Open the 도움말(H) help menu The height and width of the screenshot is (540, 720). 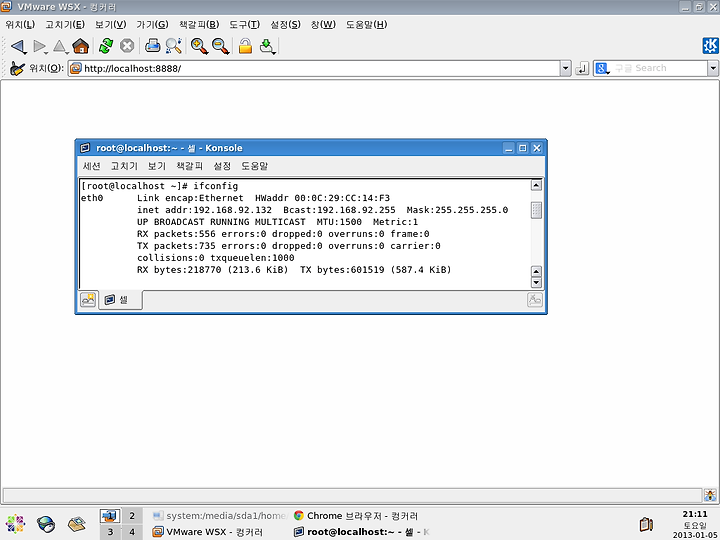point(366,24)
